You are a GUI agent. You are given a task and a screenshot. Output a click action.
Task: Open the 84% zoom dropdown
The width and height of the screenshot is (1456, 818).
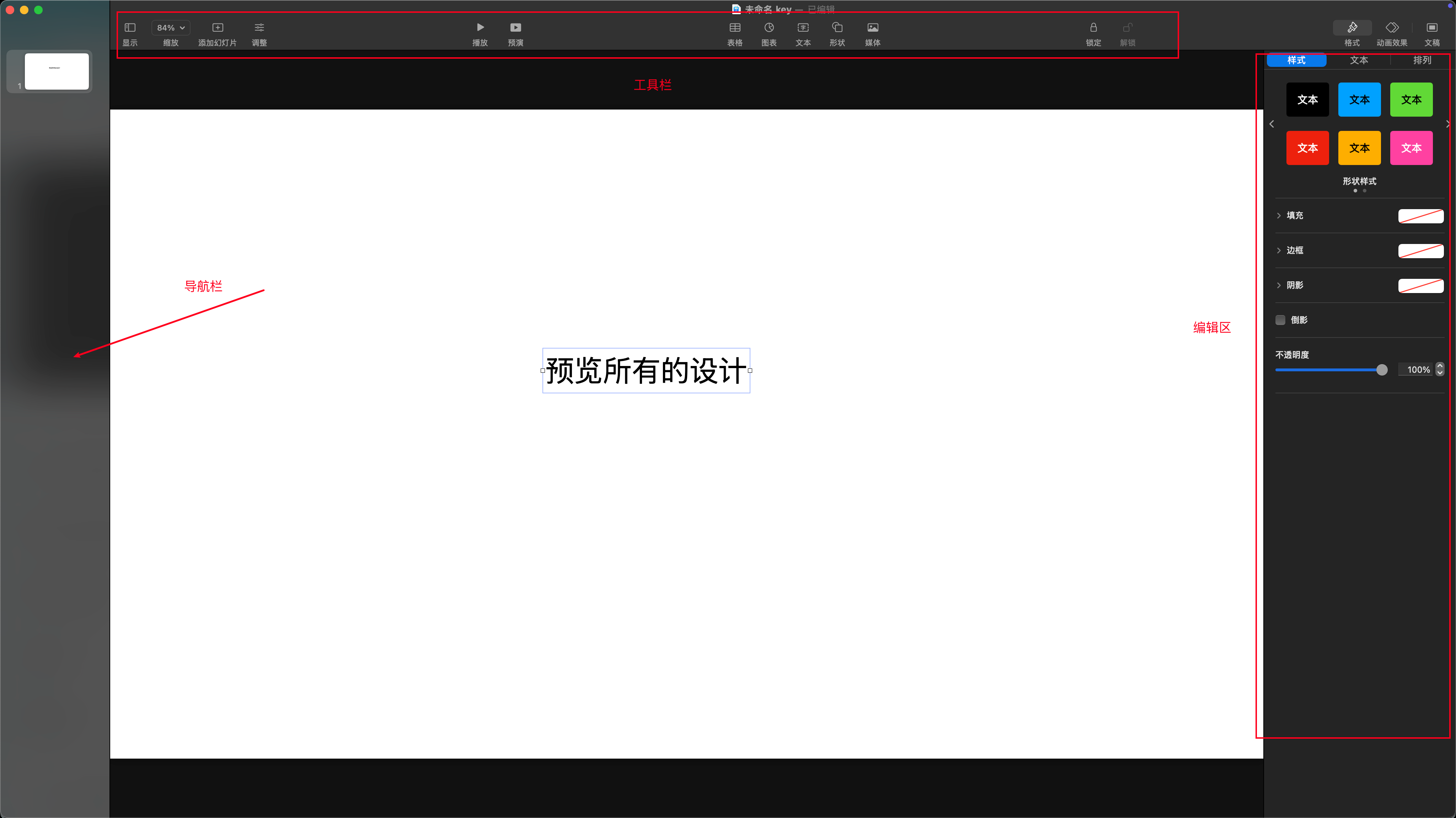click(171, 28)
